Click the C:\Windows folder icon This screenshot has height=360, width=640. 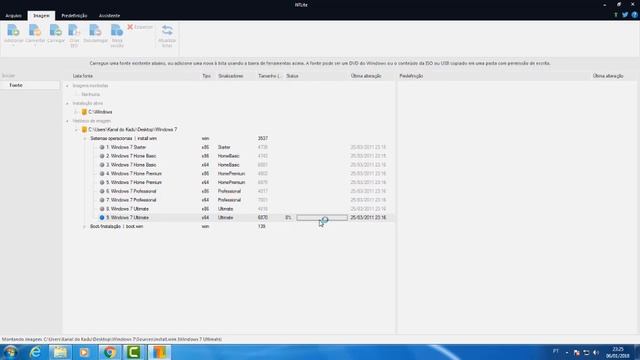tap(84, 112)
